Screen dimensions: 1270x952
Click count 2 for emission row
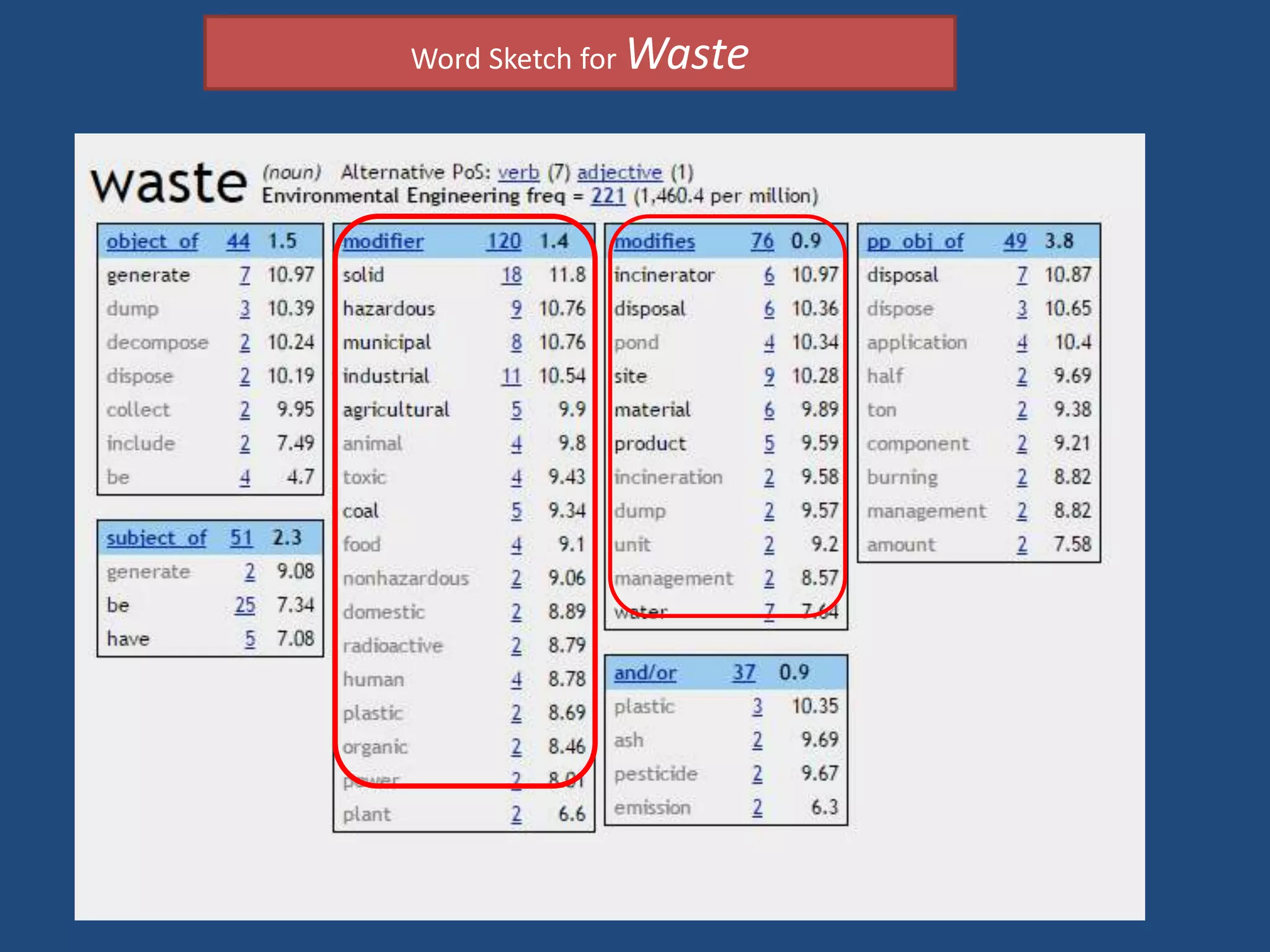pyautogui.click(x=757, y=808)
